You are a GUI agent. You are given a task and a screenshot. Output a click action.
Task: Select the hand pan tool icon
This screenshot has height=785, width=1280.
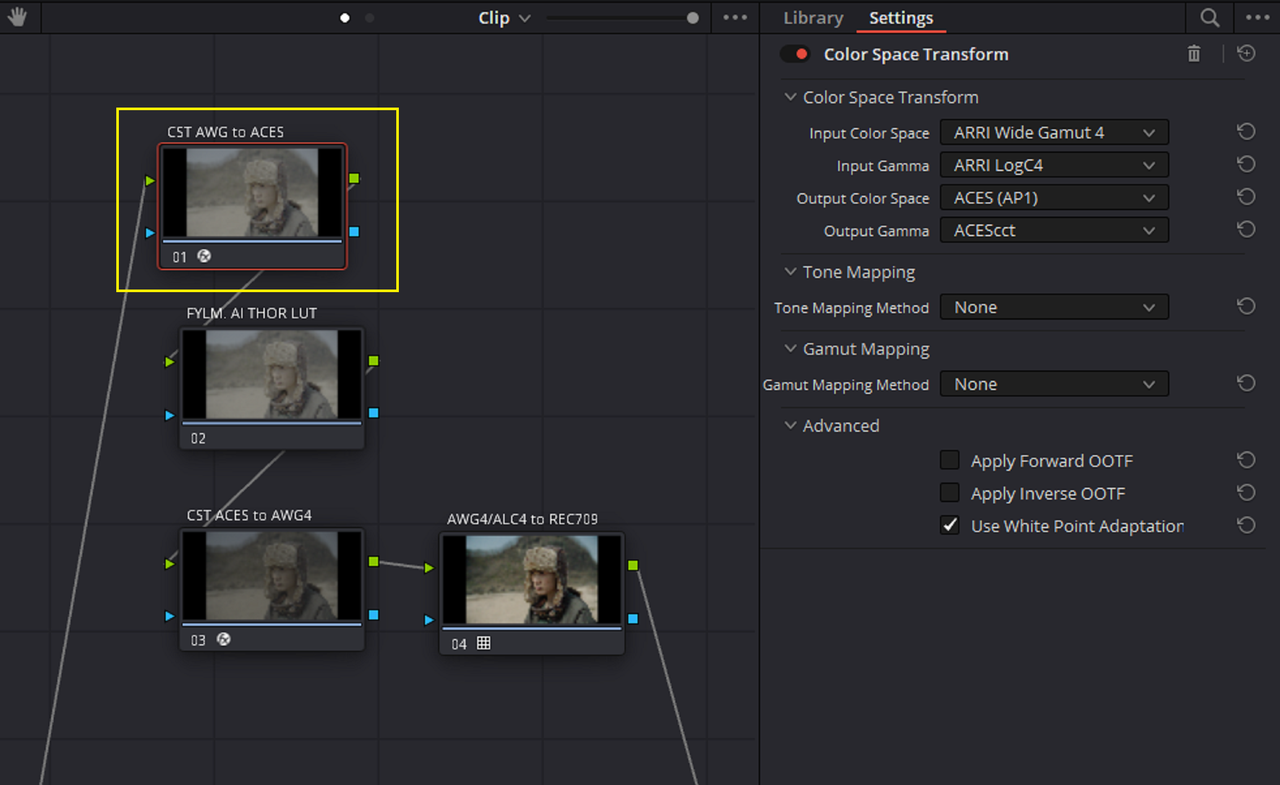tap(17, 17)
